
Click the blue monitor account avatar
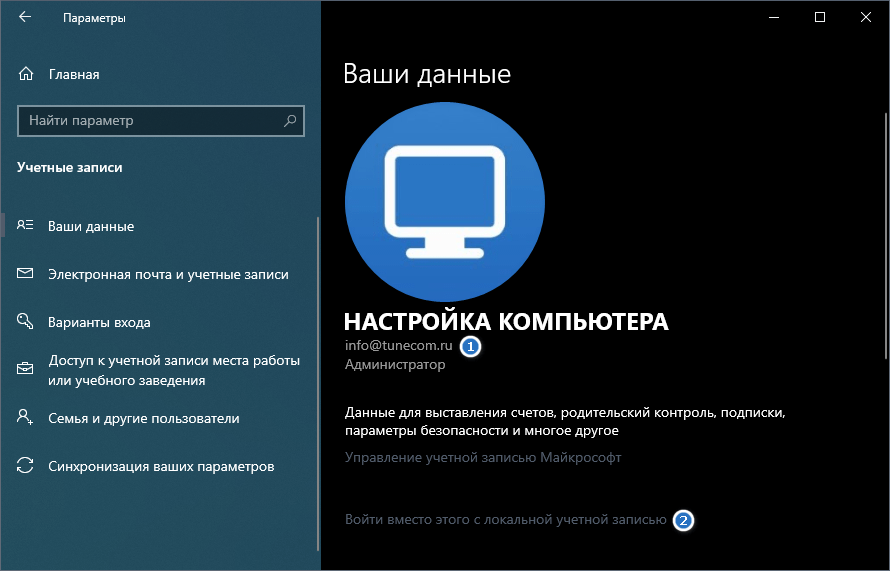click(445, 202)
